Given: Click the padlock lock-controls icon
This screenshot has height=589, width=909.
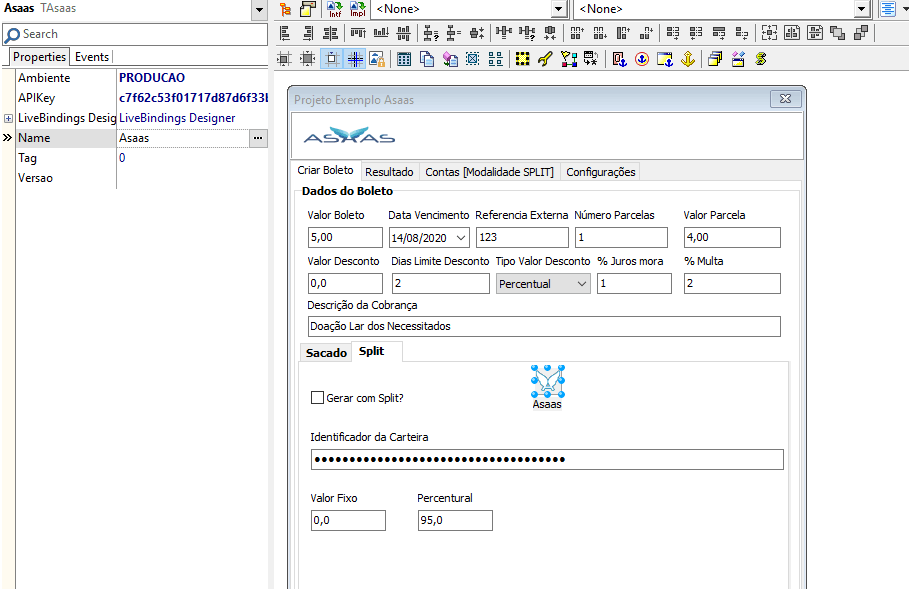Looking at the screenshot, I should point(377,59).
